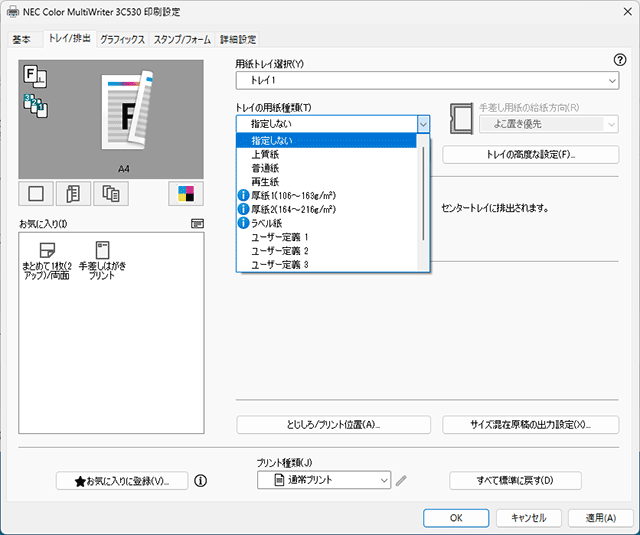The width and height of the screenshot is (640, 535).
Task: Select ユーザー定義 3 option
Action: 327,264
